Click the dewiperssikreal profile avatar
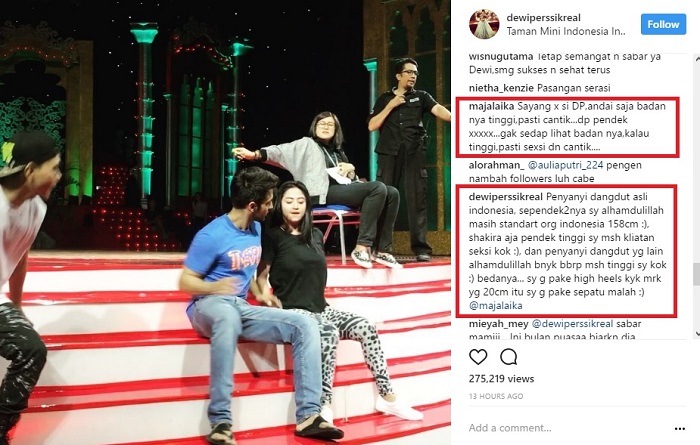 [484, 24]
